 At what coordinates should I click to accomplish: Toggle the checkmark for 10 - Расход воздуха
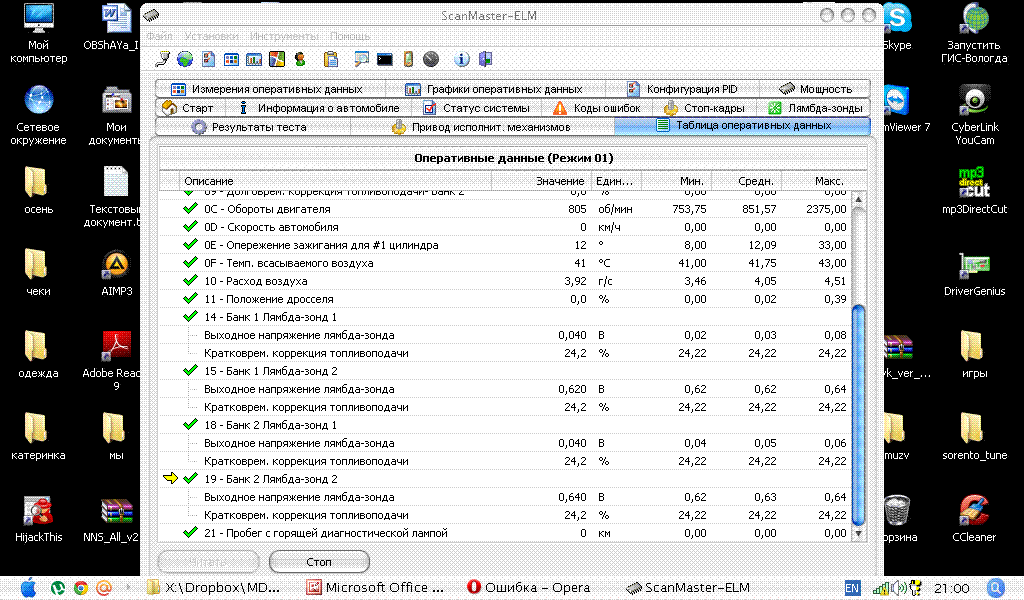point(190,281)
